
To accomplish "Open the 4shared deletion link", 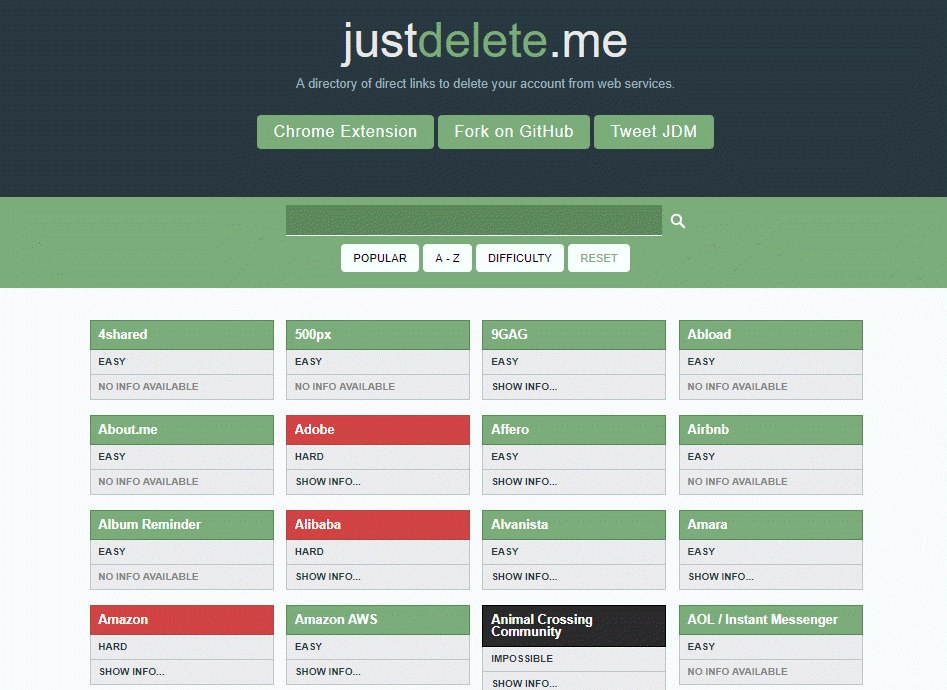I will point(182,335).
